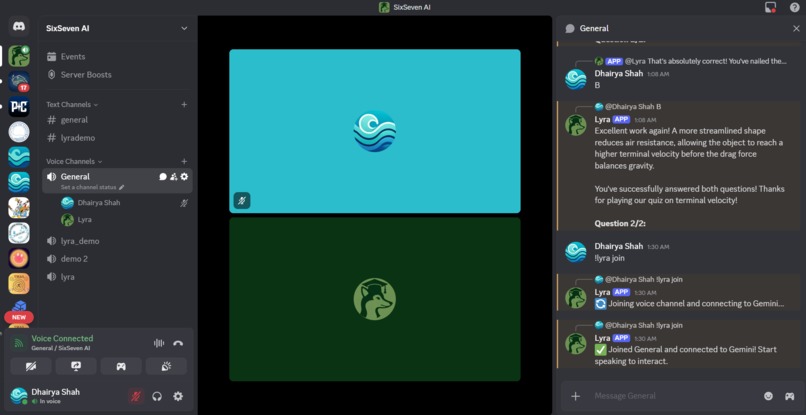Select Lyra's dark green video tile
This screenshot has width=806, height=415.
[375, 299]
